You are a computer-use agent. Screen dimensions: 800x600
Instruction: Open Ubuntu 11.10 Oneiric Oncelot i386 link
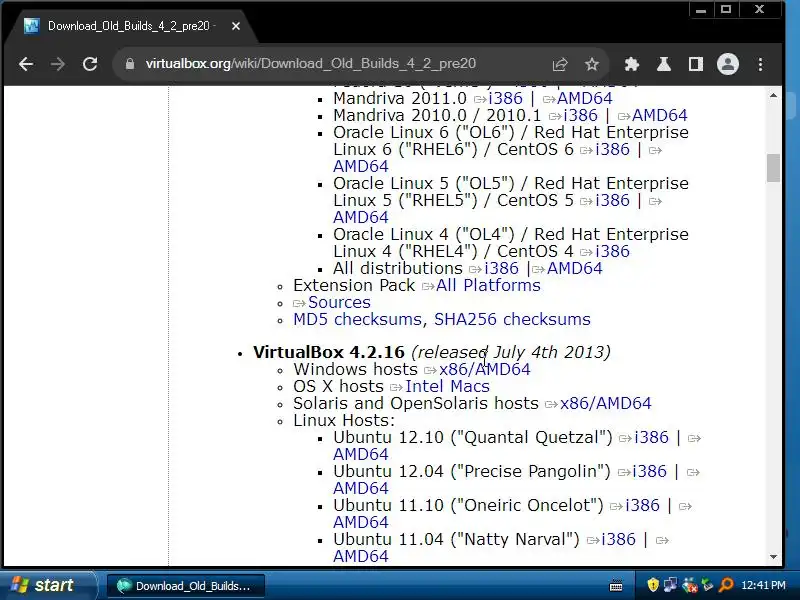642,505
